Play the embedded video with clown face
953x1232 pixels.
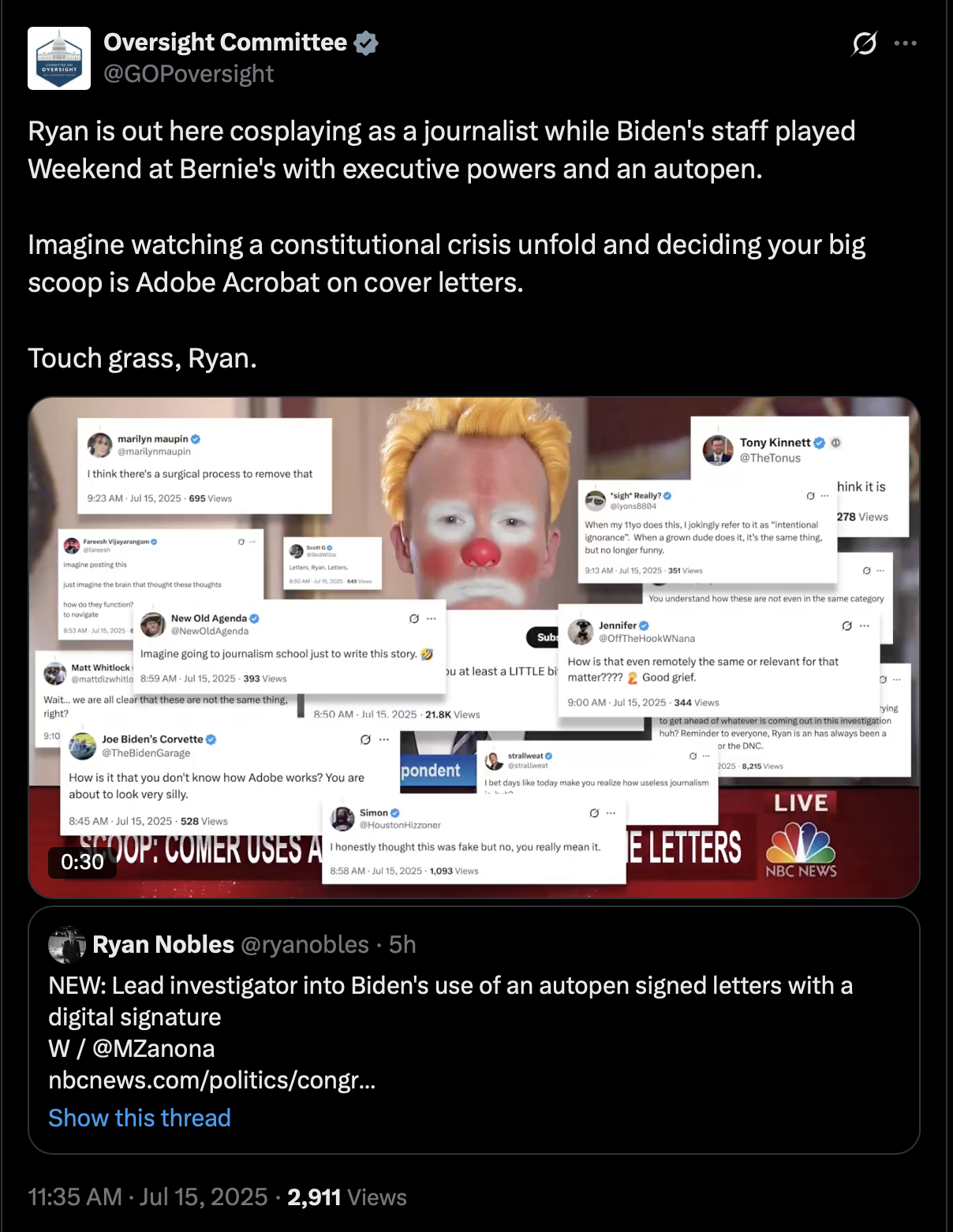(474, 647)
